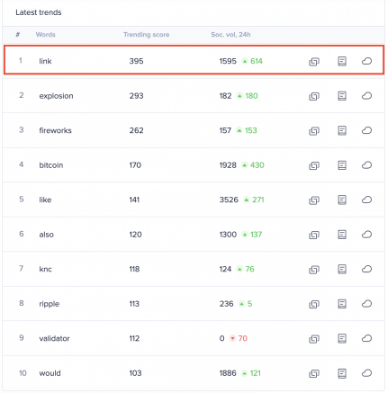Click the chart icon in the like row
Viewport: 389px width, 393px height.
[314, 200]
